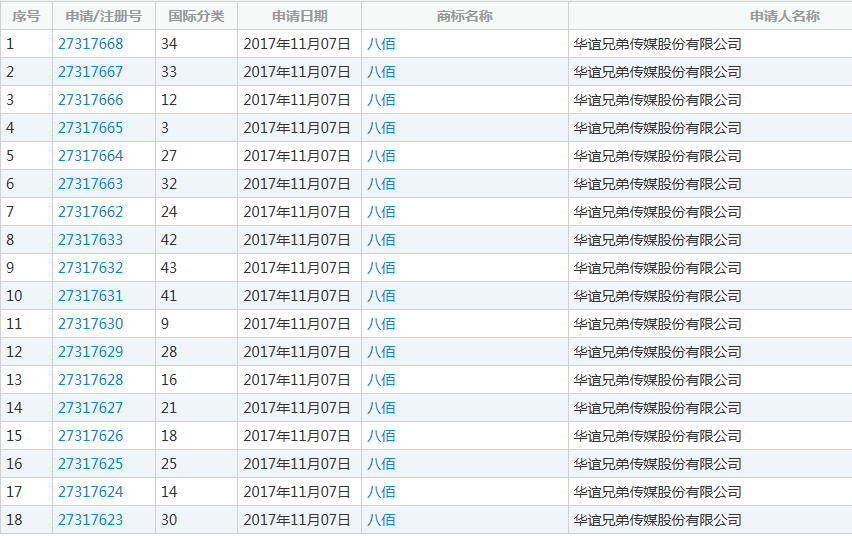Select international class 33 cell

pos(196,72)
